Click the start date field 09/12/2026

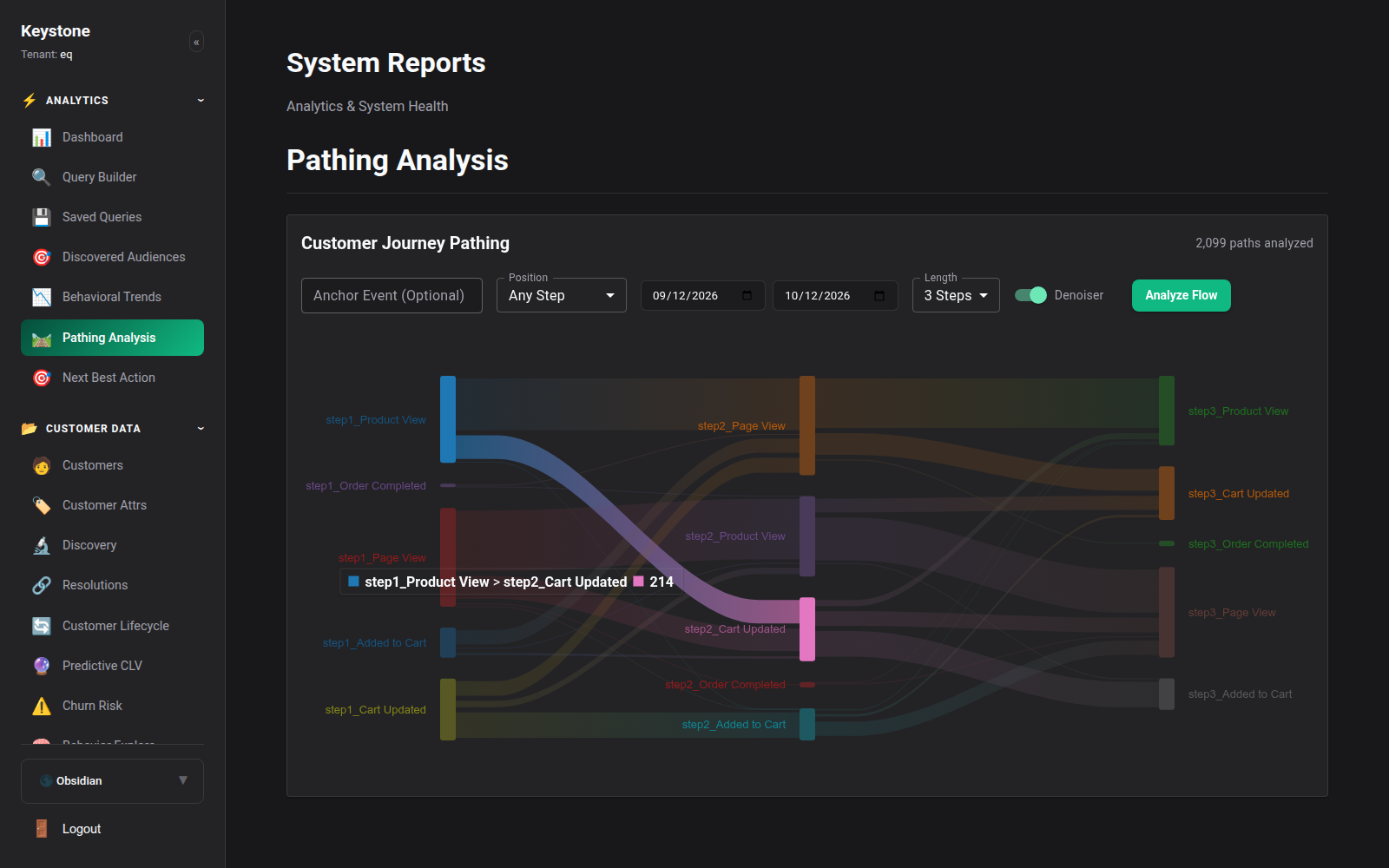pyautogui.click(x=702, y=295)
